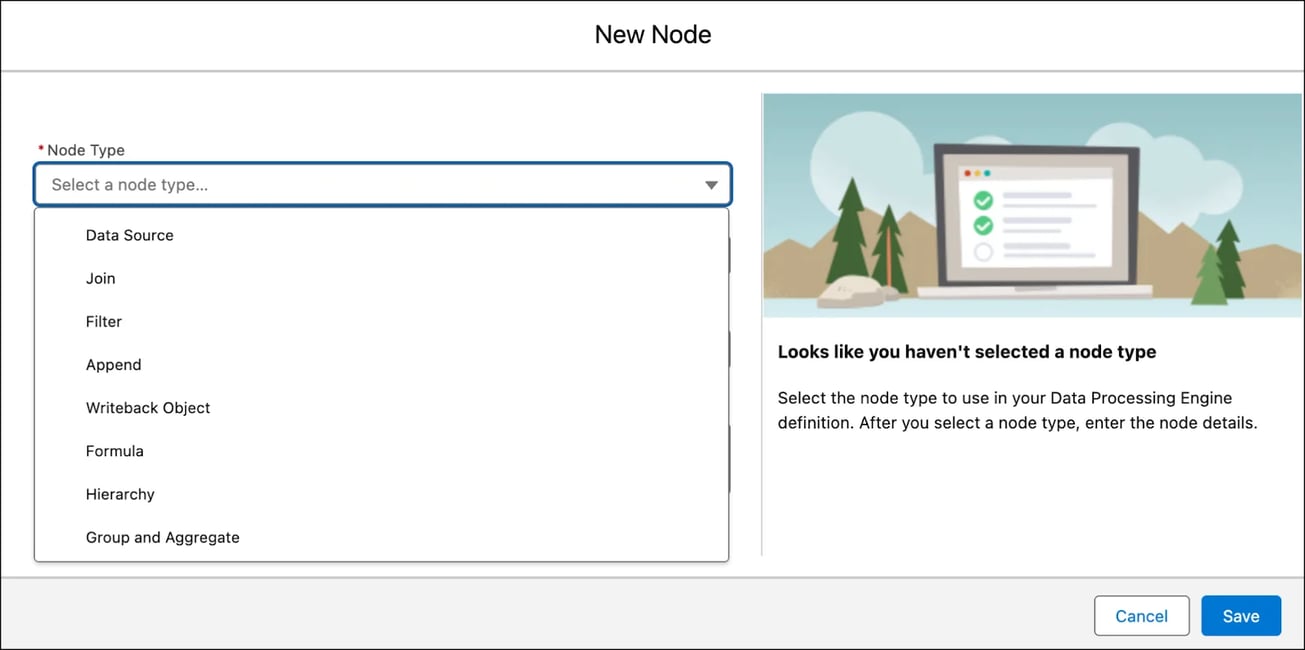Viewport: 1305px width, 650px height.
Task: Click the second green checkmark in illustration
Action: tap(983, 225)
